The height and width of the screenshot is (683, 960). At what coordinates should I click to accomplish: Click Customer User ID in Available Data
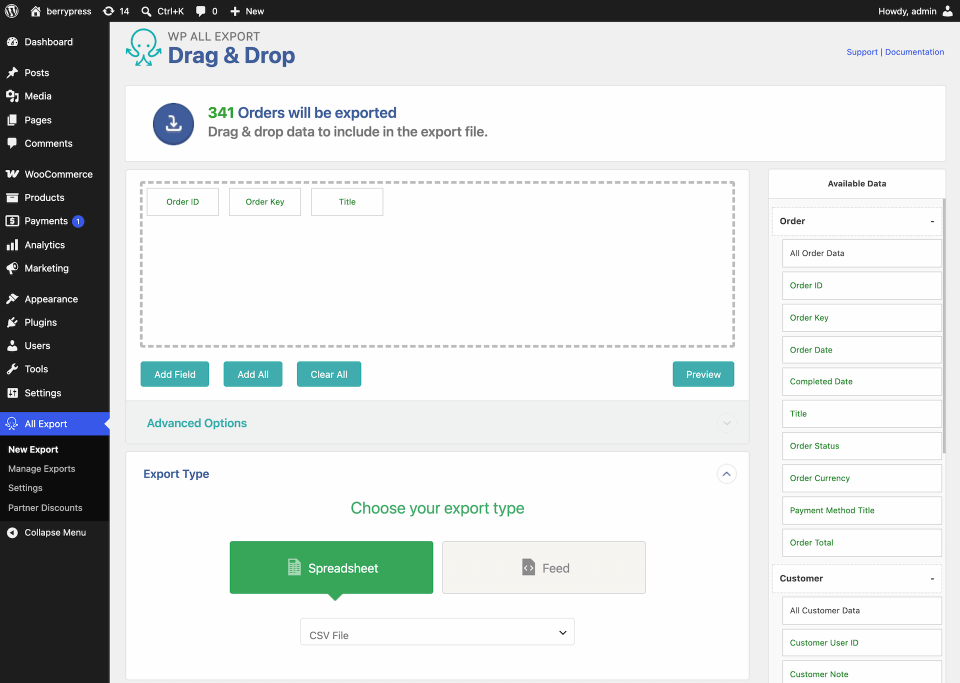click(x=861, y=643)
